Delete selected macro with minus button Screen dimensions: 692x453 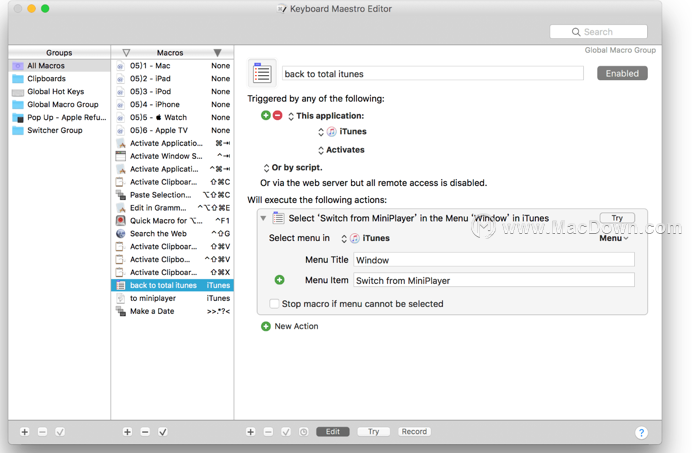coord(145,432)
